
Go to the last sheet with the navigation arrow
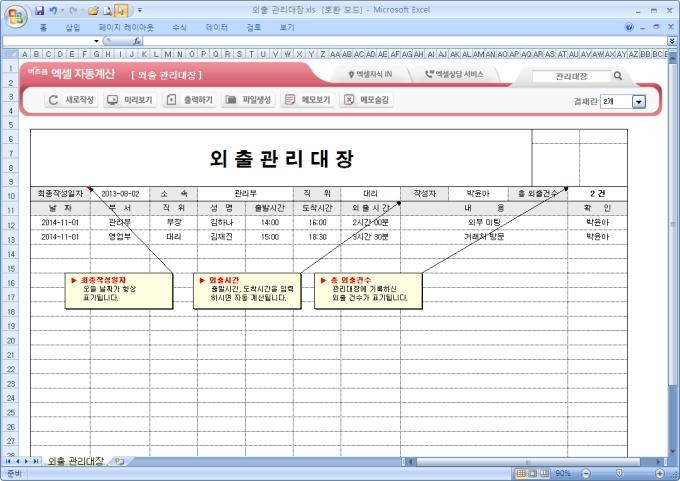[x=36, y=461]
